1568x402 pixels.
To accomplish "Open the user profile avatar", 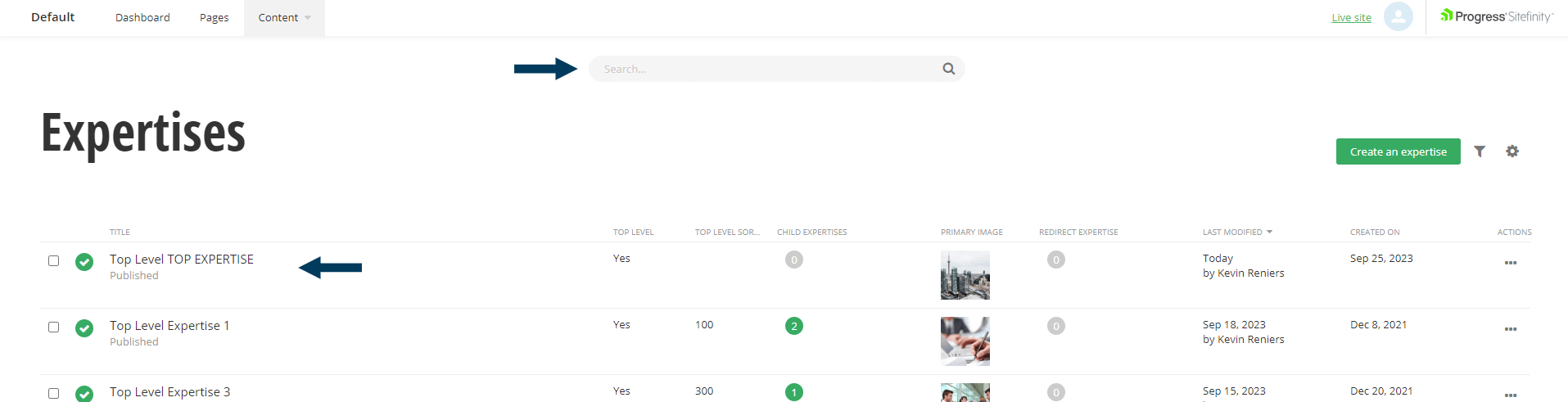I will pyautogui.click(x=1399, y=16).
